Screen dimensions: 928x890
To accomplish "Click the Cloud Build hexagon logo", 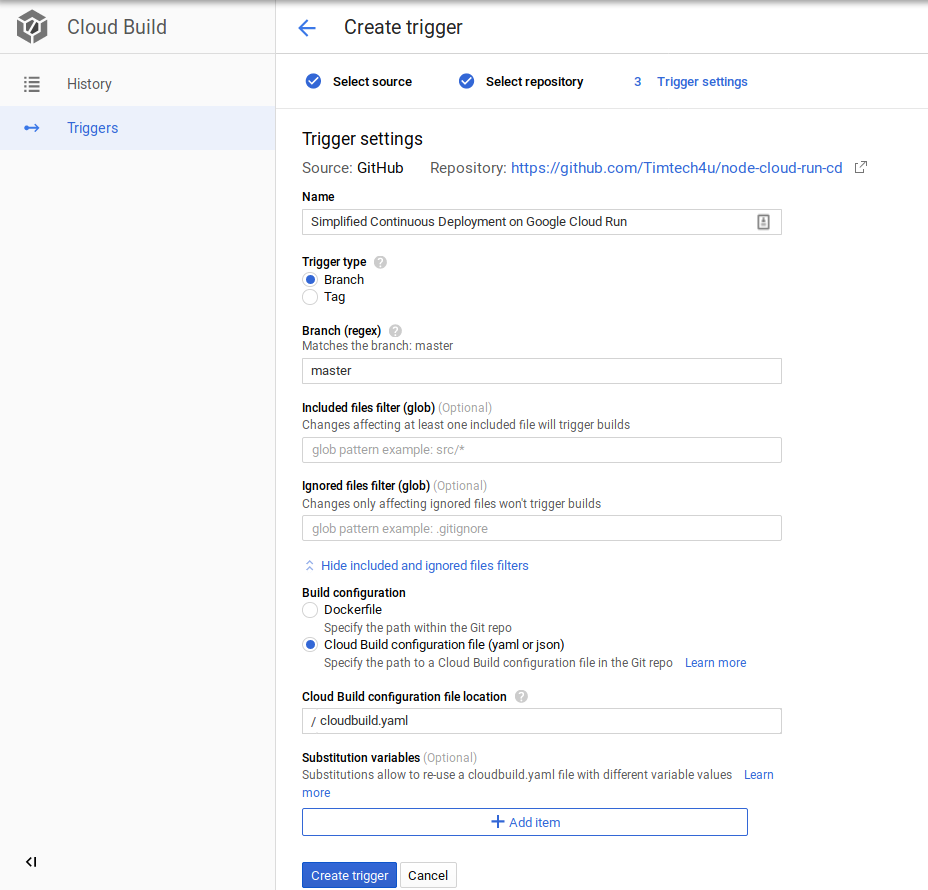I will click(32, 27).
